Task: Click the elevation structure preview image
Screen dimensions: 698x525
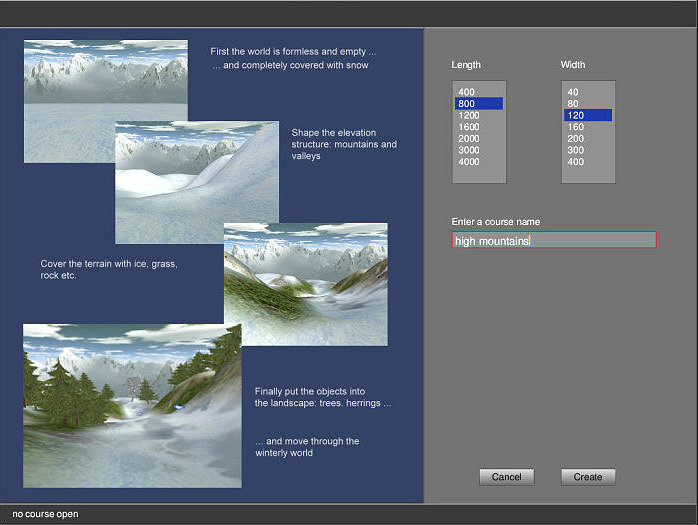Action: point(197,183)
